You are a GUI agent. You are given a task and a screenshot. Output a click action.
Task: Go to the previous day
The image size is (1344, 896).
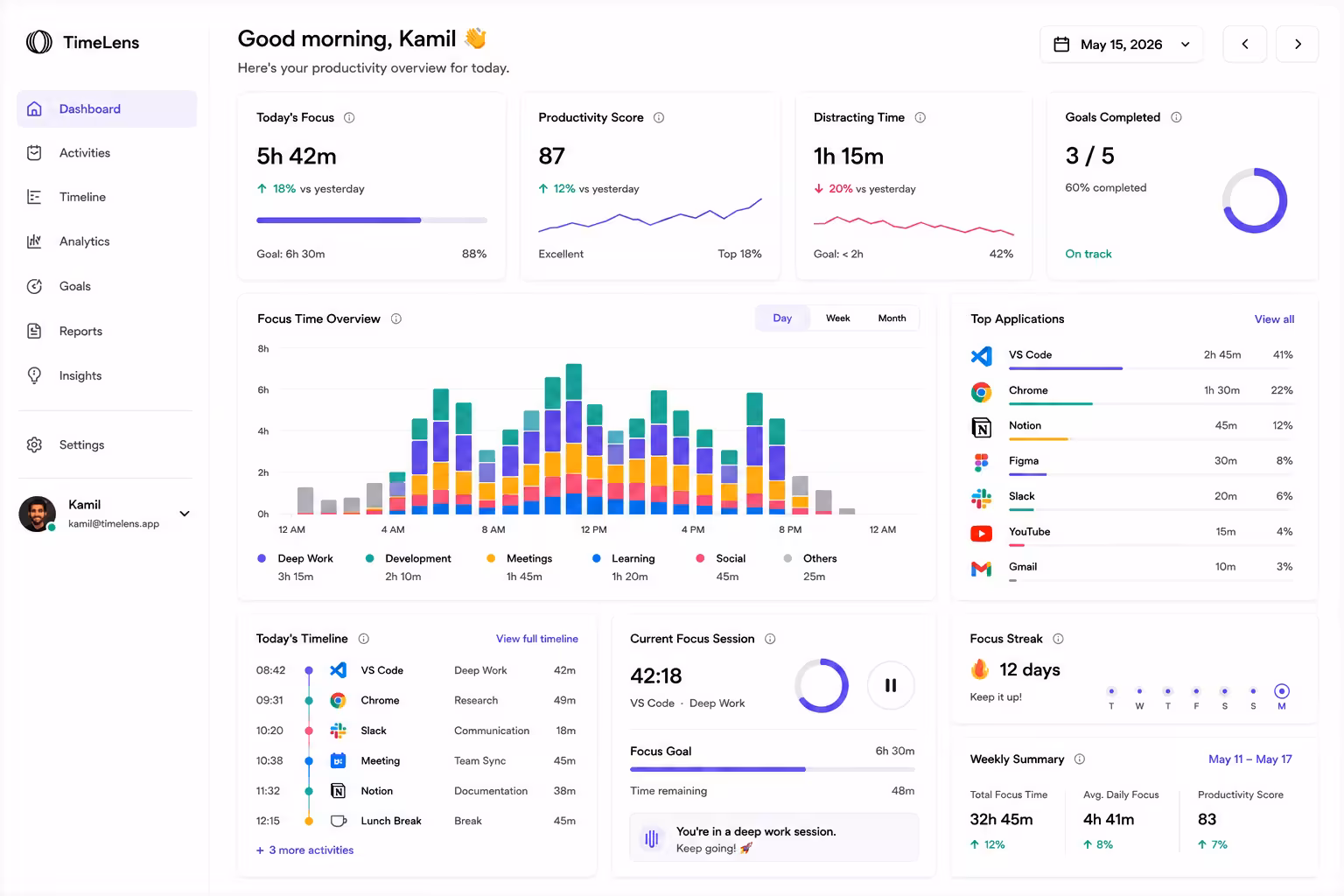(1244, 45)
